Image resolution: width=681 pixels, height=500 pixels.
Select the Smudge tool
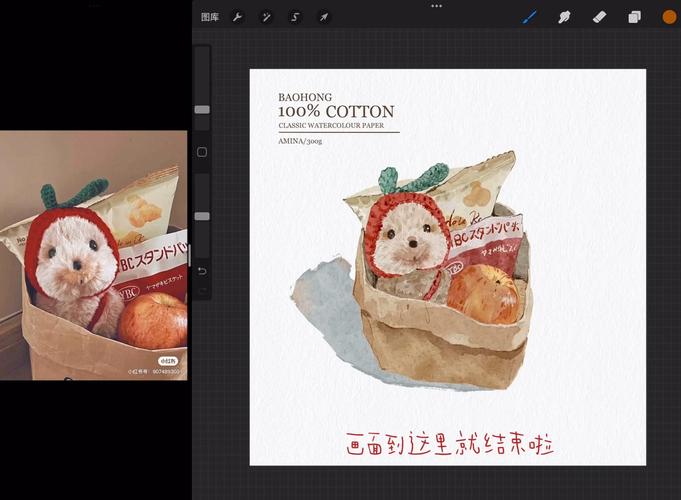(x=564, y=17)
